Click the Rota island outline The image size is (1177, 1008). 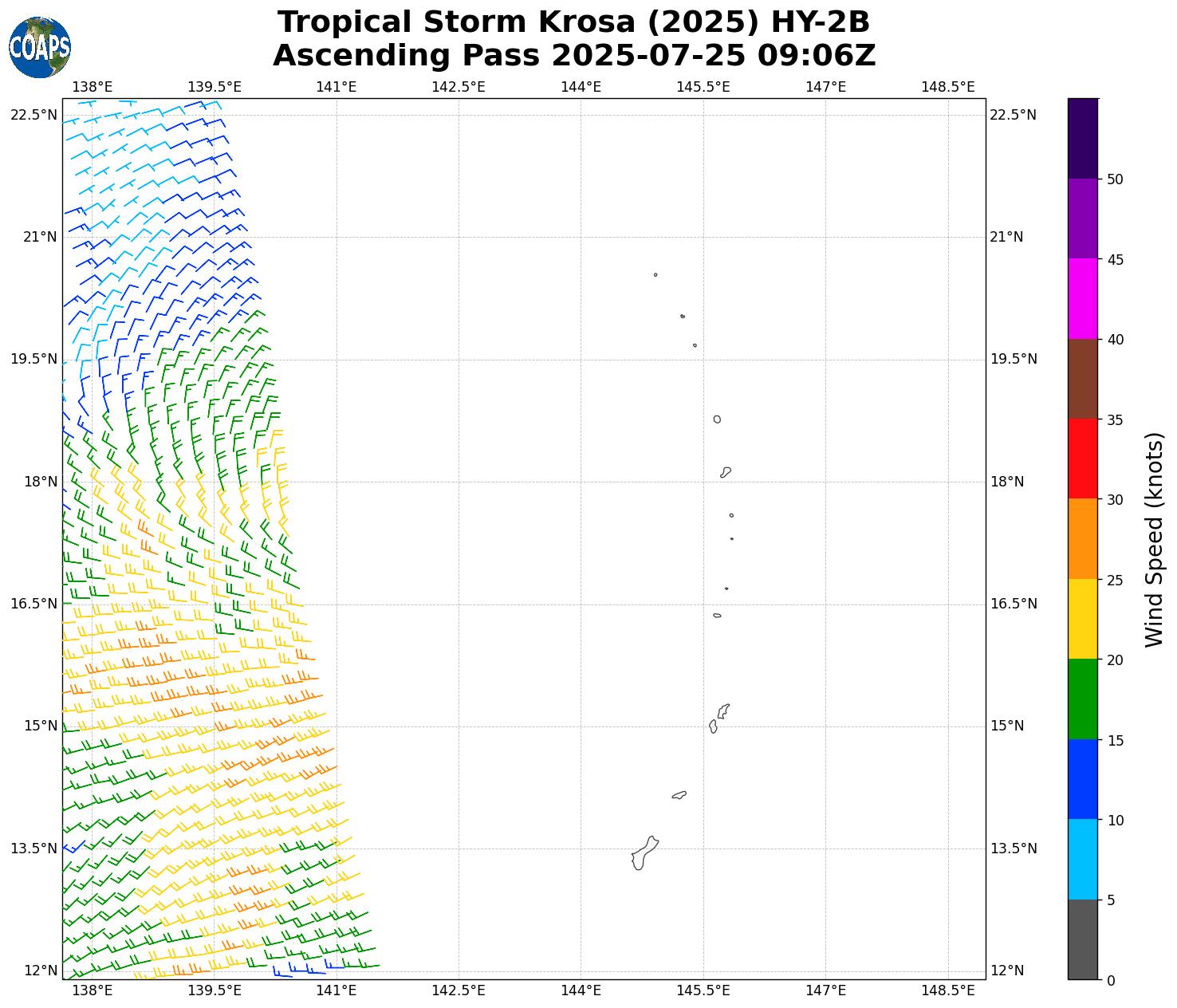(679, 795)
